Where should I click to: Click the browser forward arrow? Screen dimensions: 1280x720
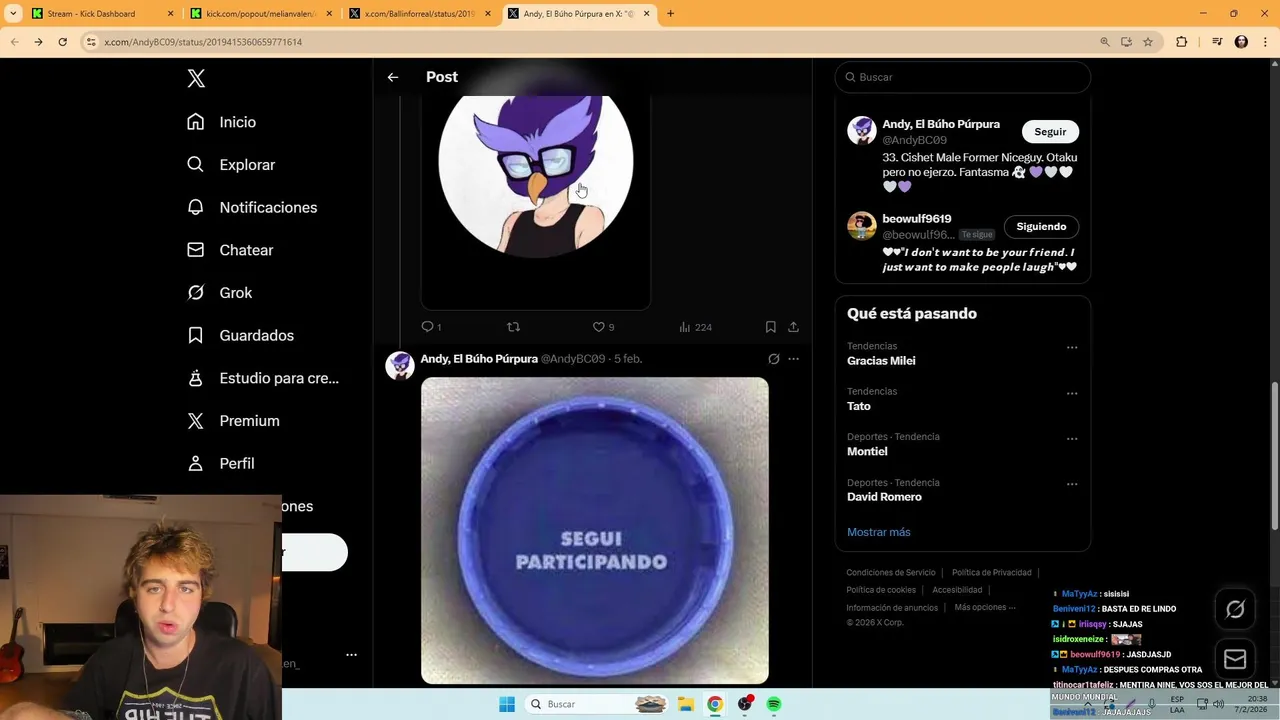[38, 42]
